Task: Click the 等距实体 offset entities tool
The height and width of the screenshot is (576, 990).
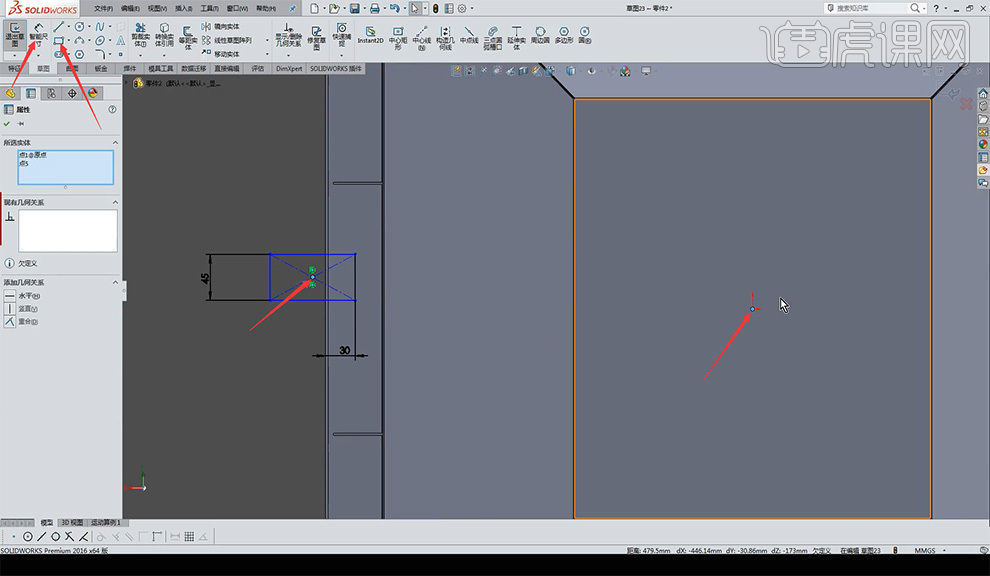Action: (188, 37)
